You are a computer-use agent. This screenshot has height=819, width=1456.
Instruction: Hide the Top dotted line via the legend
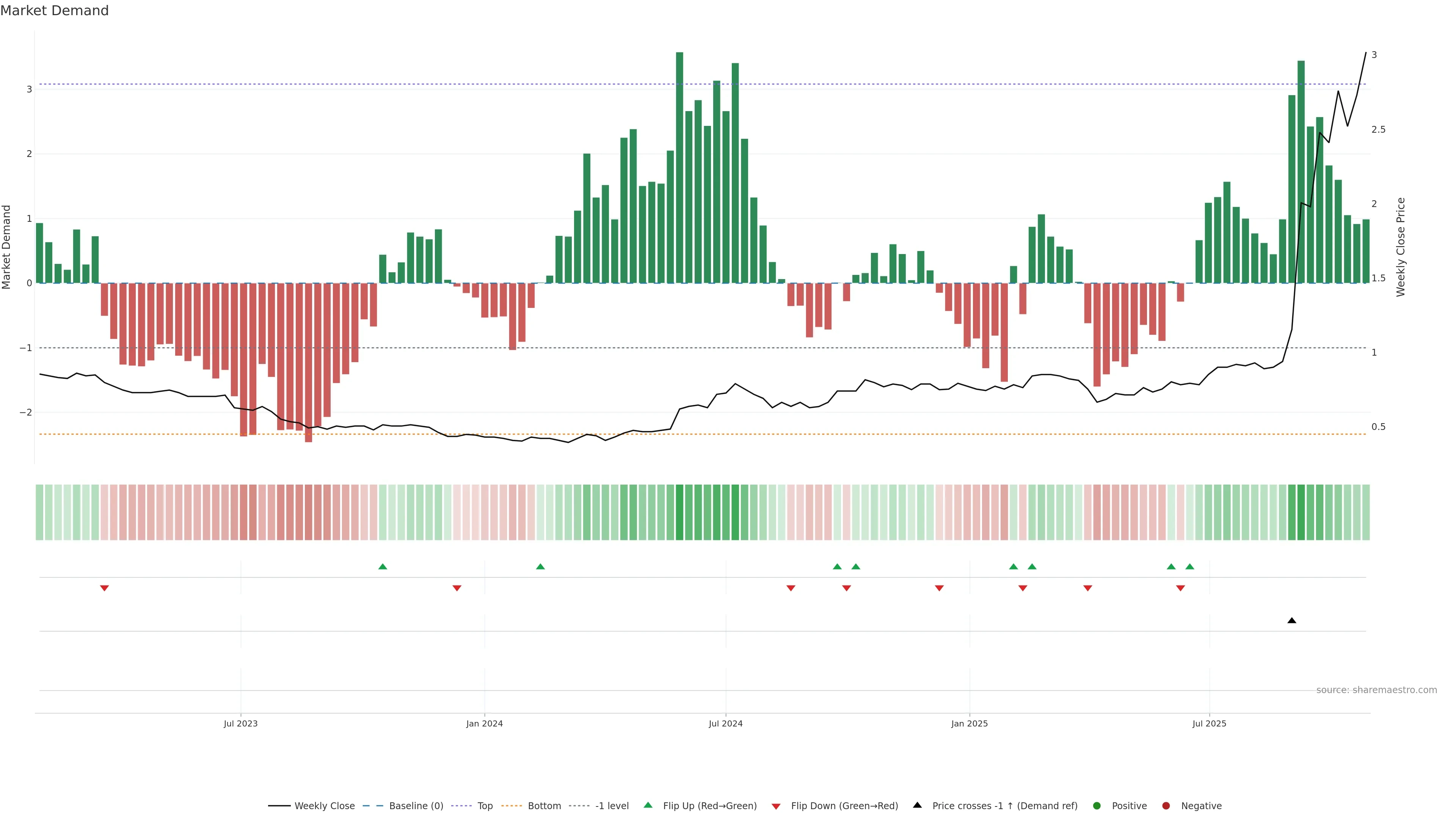(485, 805)
